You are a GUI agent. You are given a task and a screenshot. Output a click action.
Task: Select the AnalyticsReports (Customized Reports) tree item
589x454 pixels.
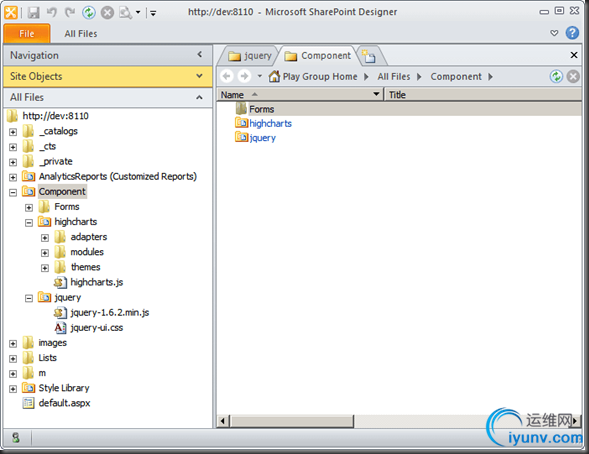point(118,176)
